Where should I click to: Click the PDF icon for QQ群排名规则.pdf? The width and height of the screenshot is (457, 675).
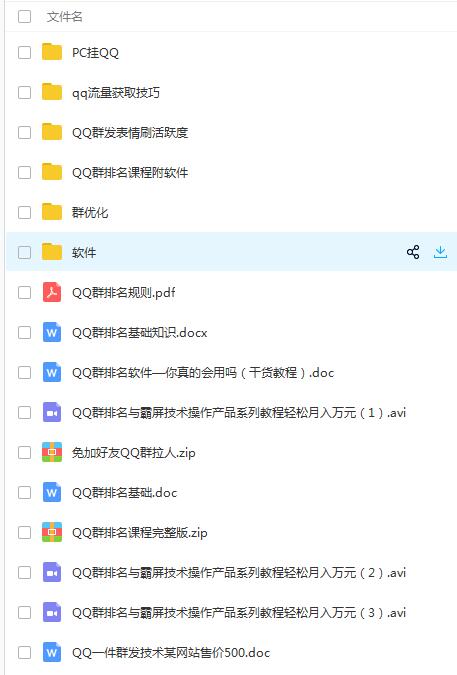[52, 292]
